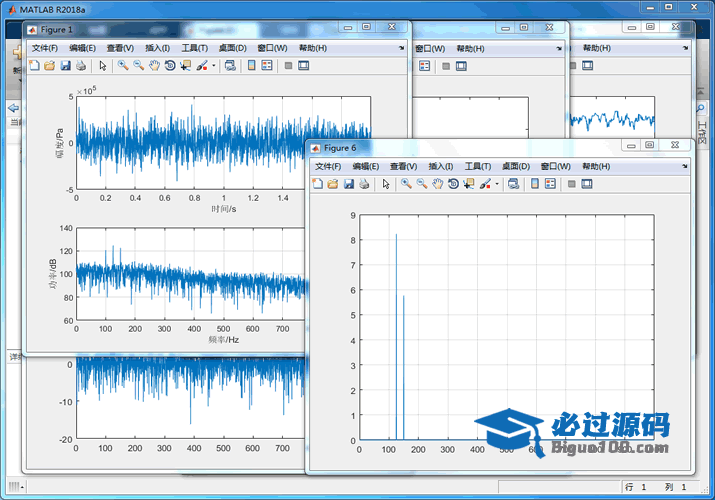Open 帮助(H) menu in Figure 6

tap(596, 166)
